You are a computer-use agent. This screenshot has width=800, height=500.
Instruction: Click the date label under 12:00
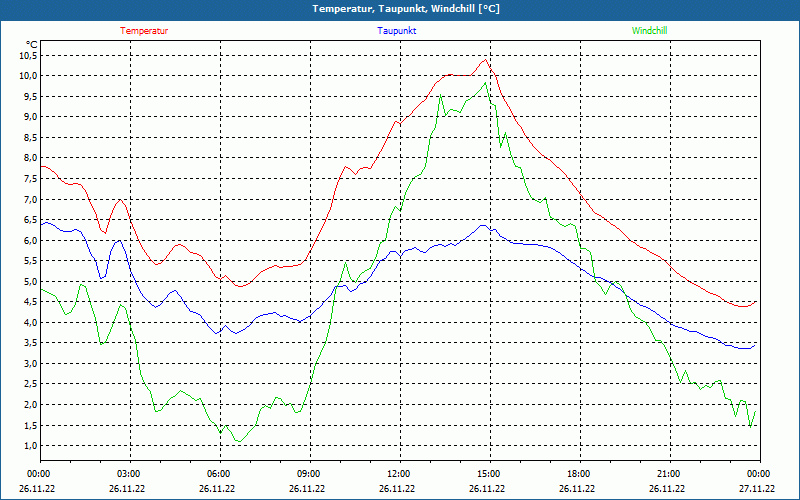tap(397, 488)
